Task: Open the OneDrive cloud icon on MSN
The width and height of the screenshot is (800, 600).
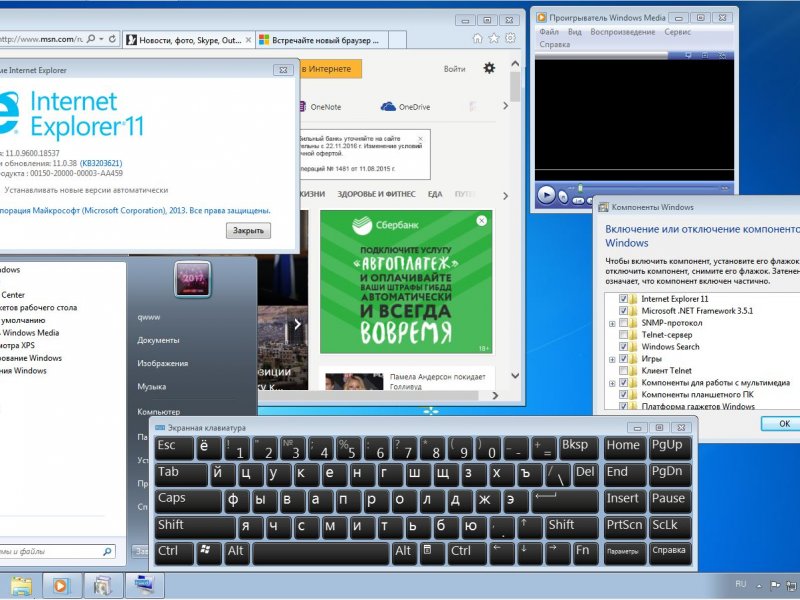Action: [x=388, y=106]
